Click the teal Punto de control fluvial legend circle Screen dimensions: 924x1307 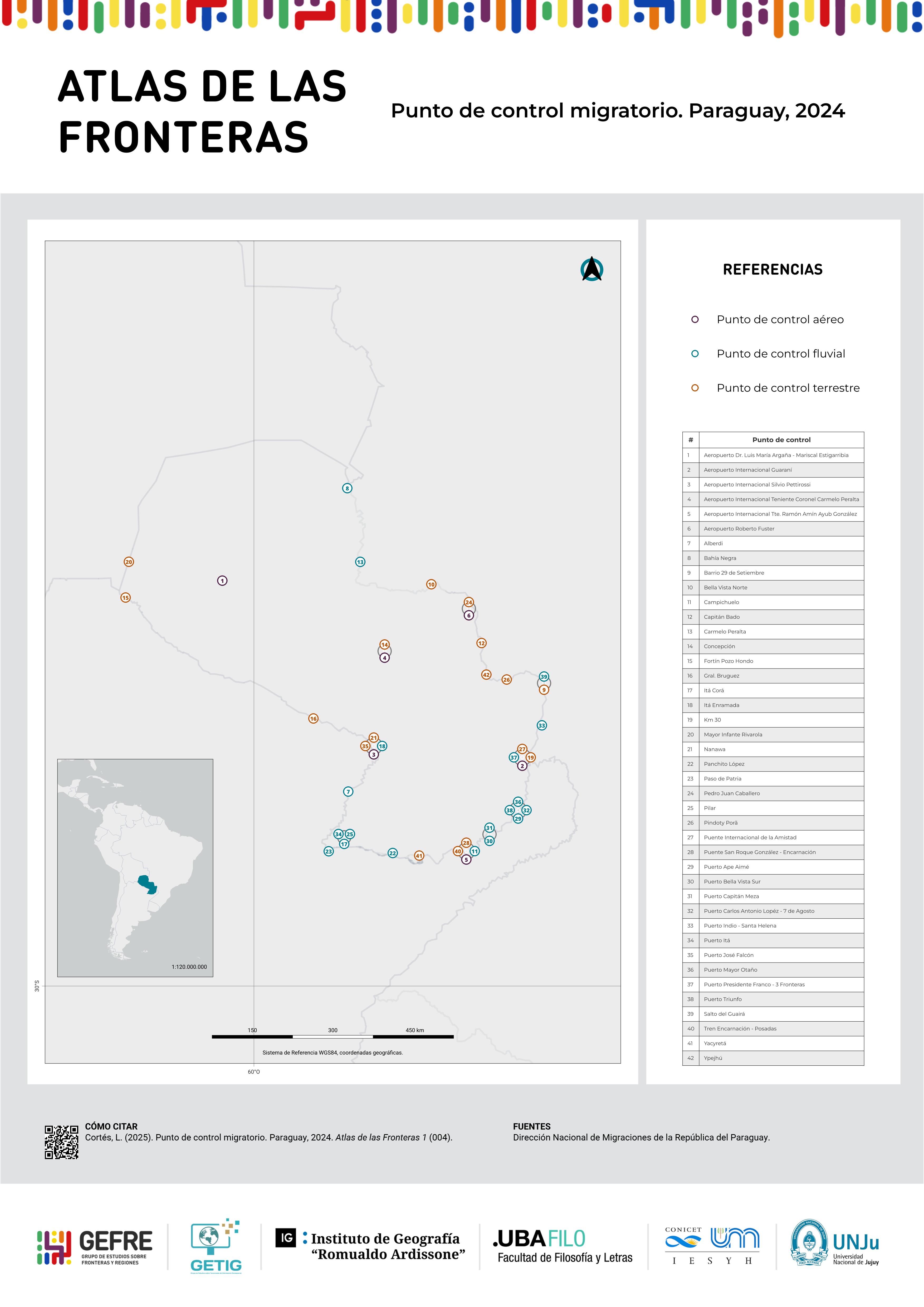click(x=695, y=354)
